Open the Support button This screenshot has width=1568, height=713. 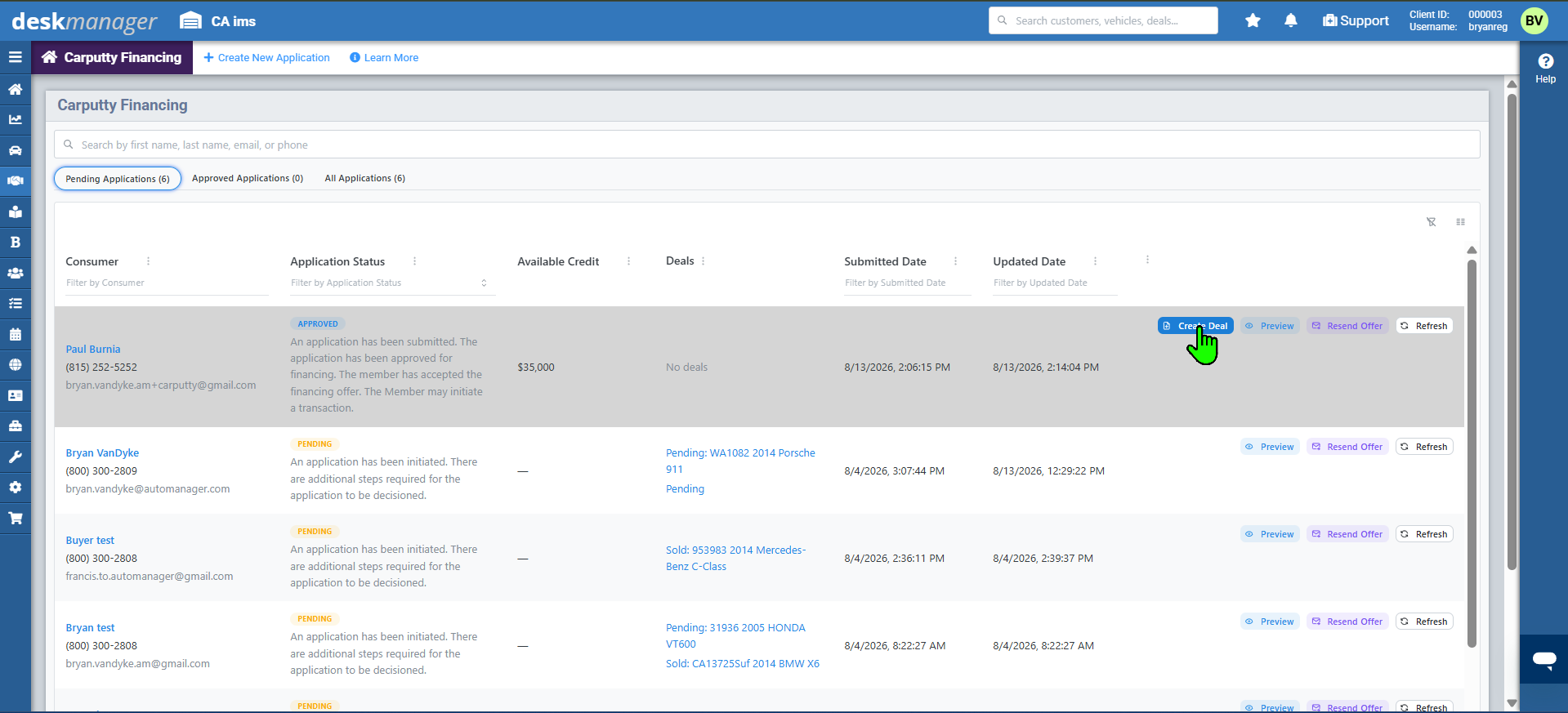click(1356, 20)
